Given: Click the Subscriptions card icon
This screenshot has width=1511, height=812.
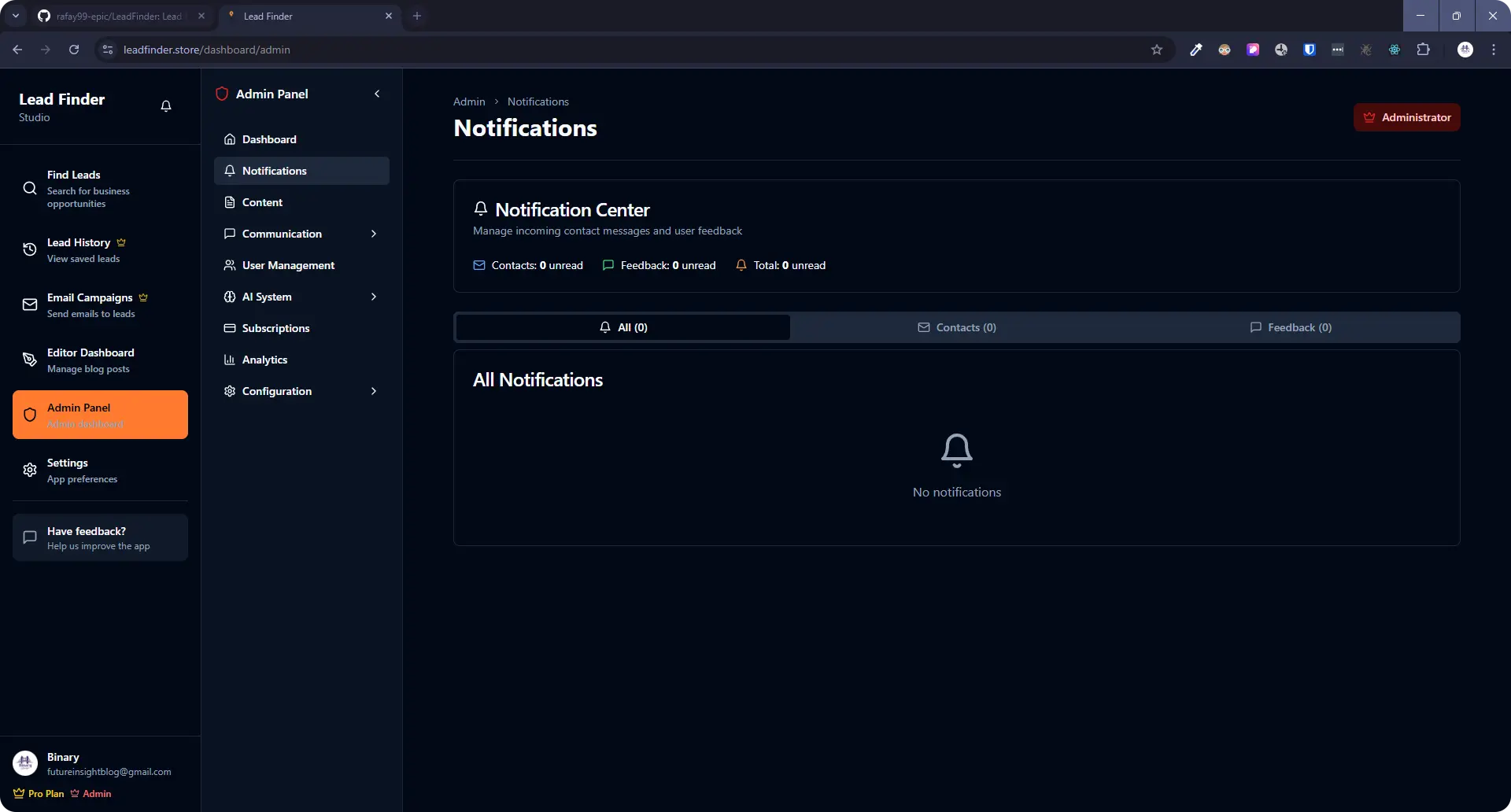Looking at the screenshot, I should (x=230, y=328).
